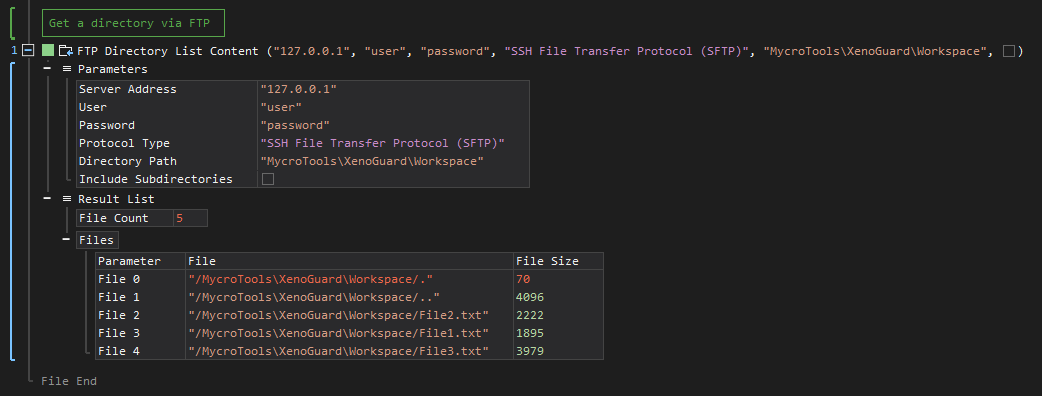This screenshot has width=1042, height=396.
Task: Click the File Count value 5
Action: point(190,218)
